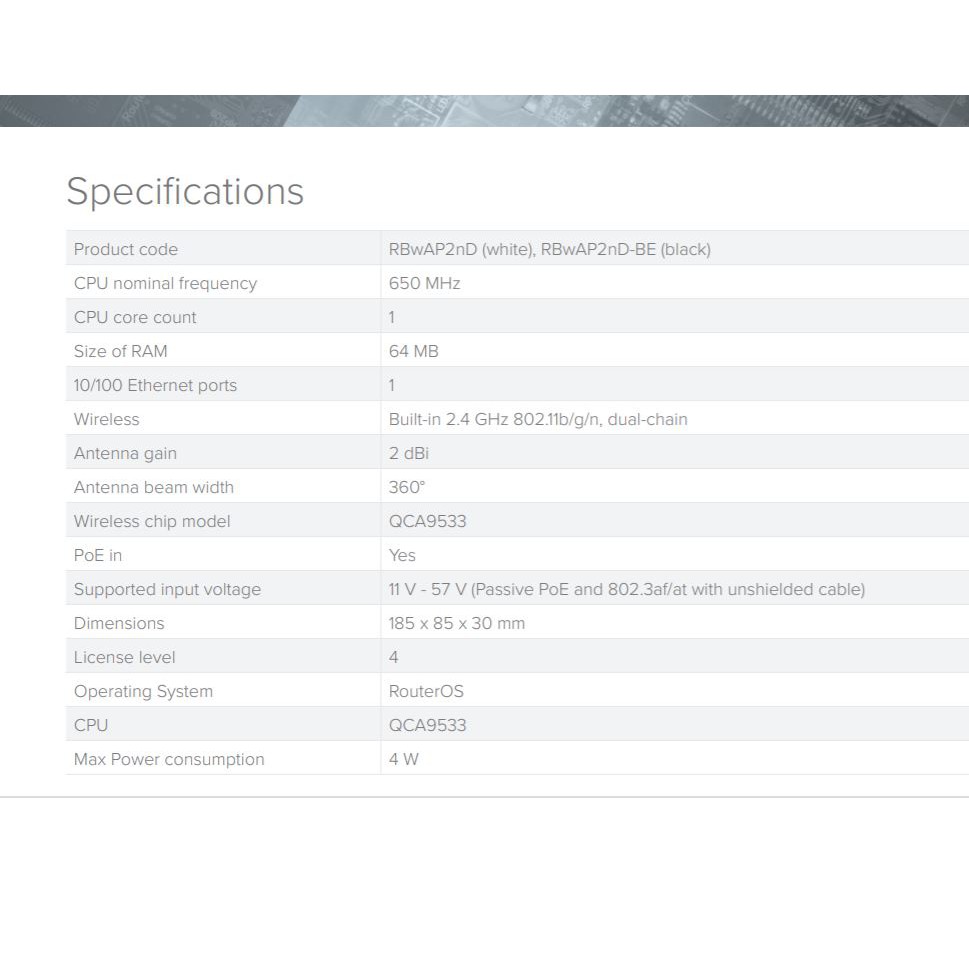Click the Built-in 2.4 GHz wireless value
The width and height of the screenshot is (969, 969).
(x=538, y=419)
